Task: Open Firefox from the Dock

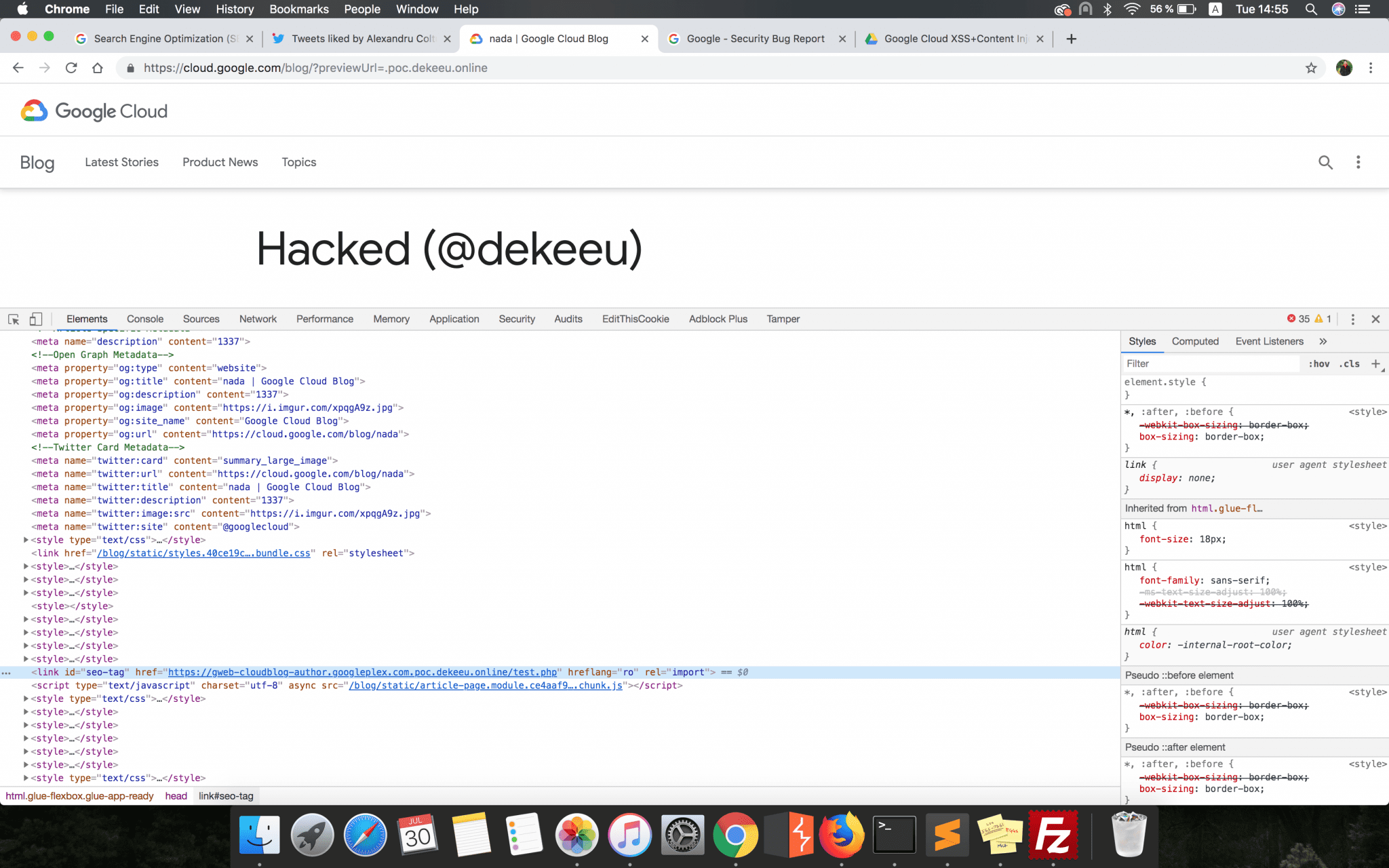Action: click(841, 835)
